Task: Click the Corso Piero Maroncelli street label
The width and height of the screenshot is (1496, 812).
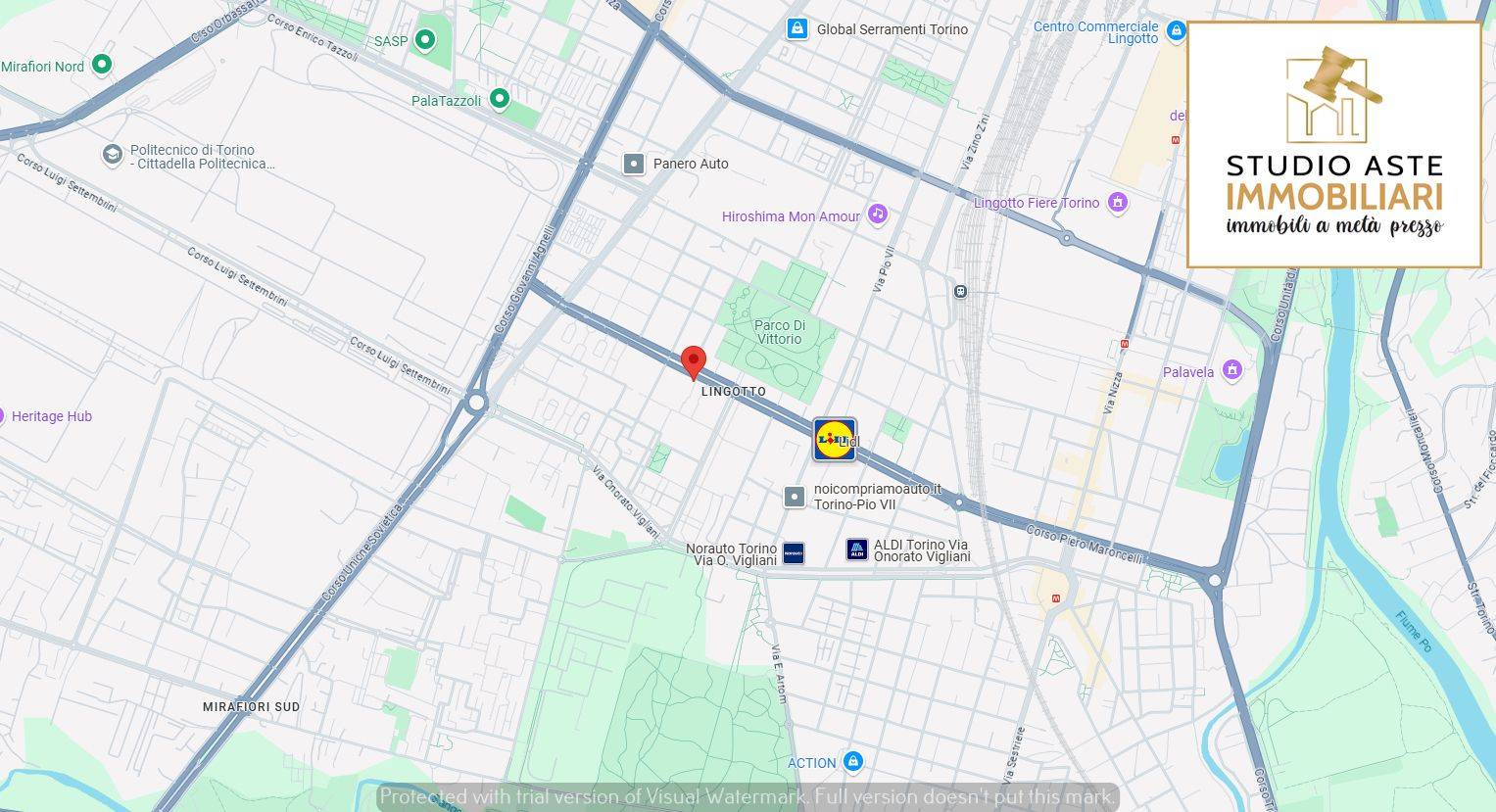Action: click(x=1086, y=545)
